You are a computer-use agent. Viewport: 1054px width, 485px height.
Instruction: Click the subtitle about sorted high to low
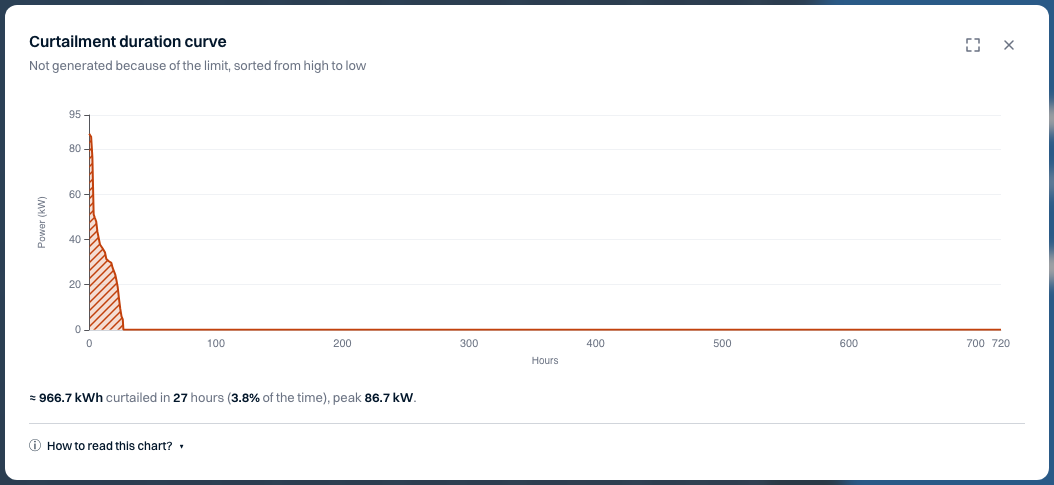tap(198, 66)
